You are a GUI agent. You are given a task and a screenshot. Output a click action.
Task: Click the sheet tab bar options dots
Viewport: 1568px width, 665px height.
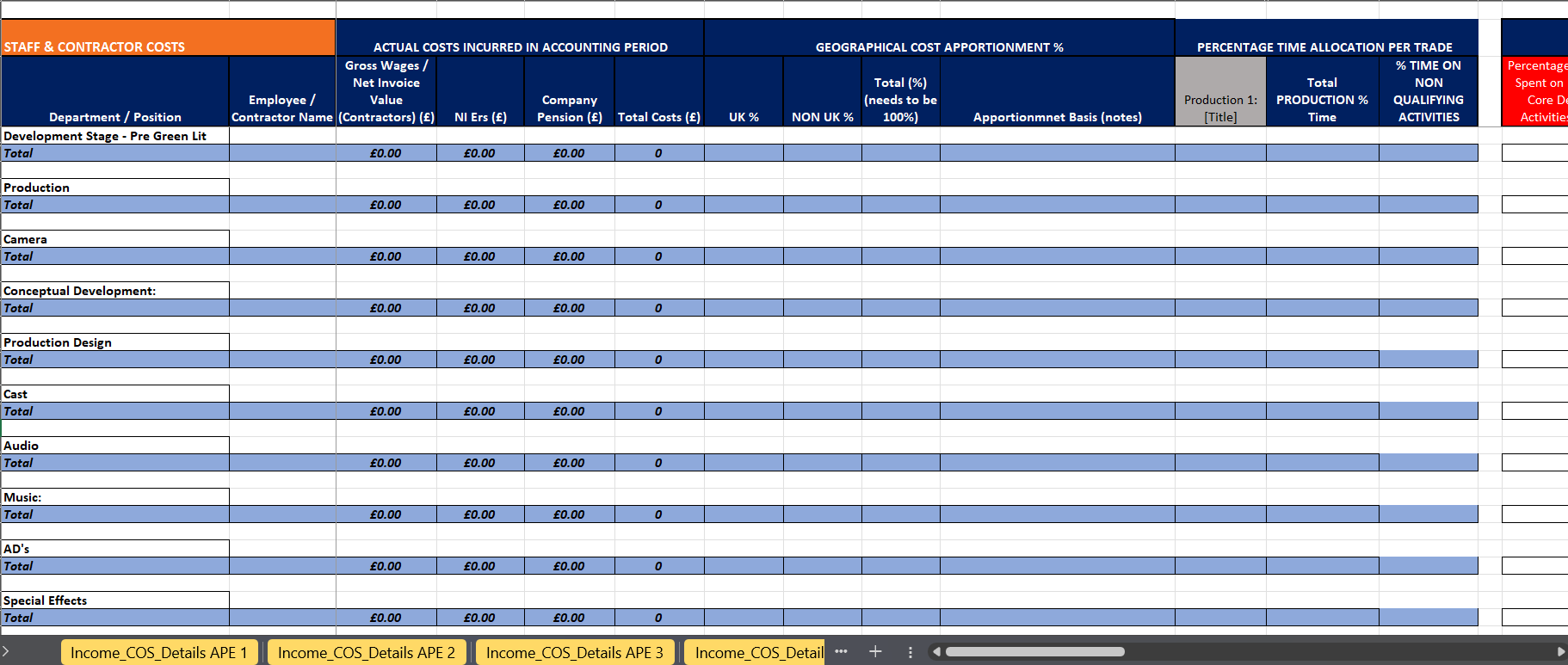click(x=911, y=652)
